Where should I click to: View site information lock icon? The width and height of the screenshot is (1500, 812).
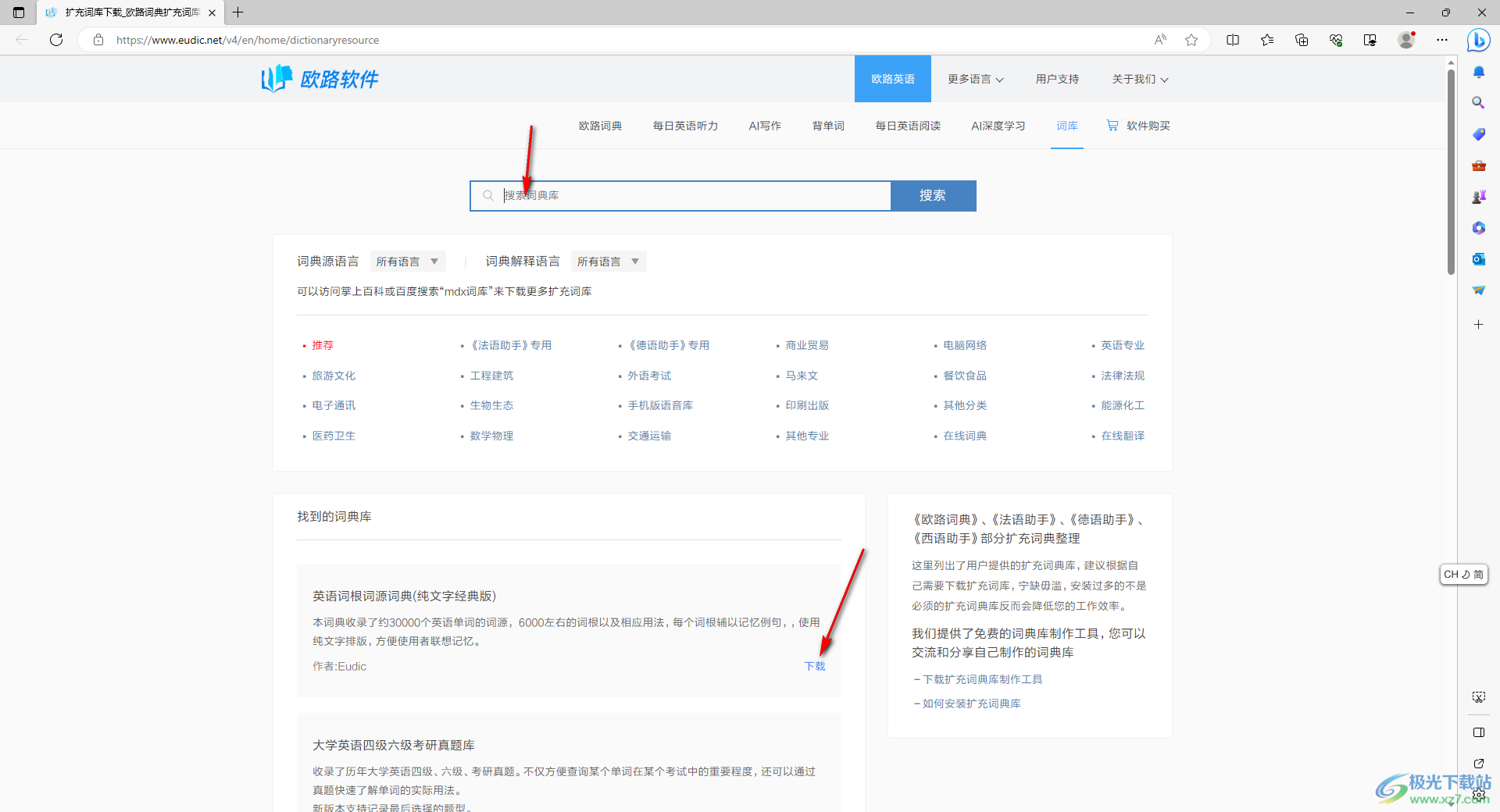pos(98,40)
